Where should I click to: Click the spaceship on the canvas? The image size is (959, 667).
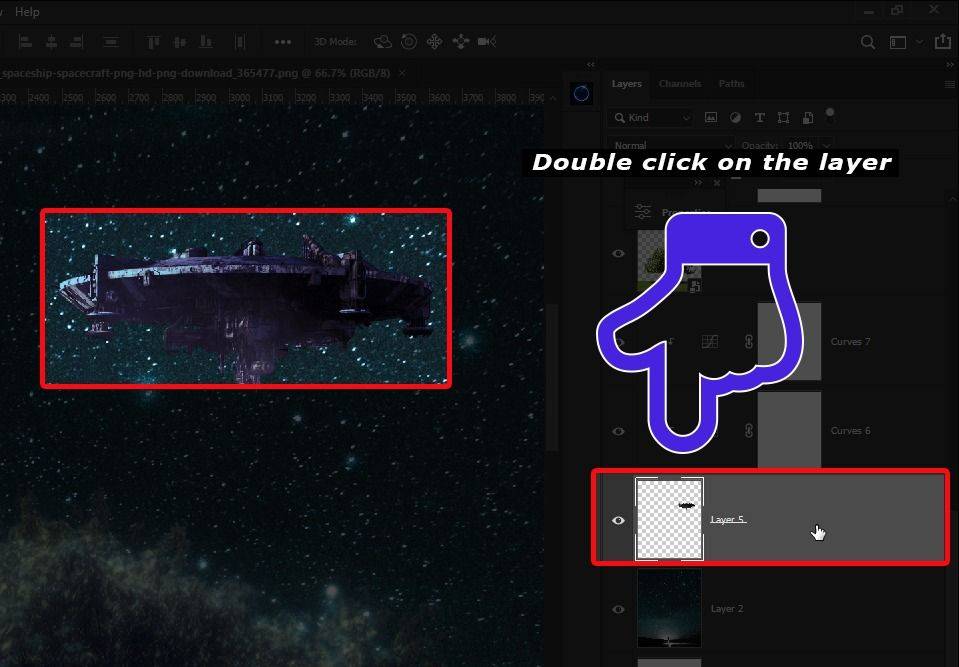click(x=245, y=300)
